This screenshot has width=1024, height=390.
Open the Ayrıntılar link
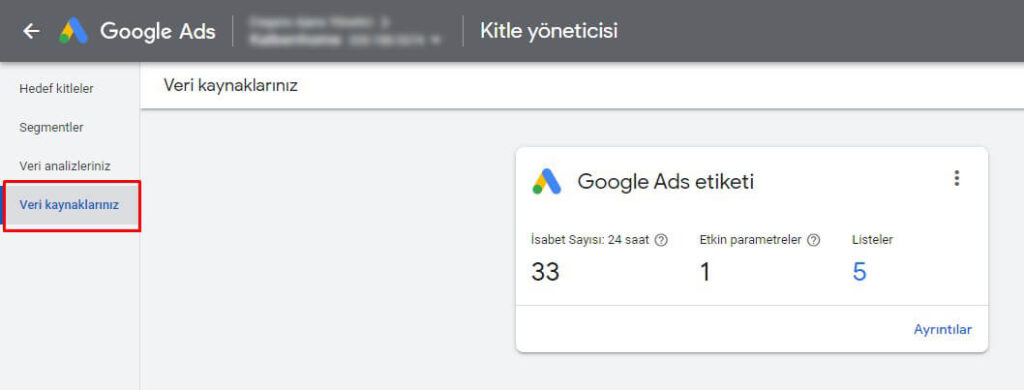point(942,329)
